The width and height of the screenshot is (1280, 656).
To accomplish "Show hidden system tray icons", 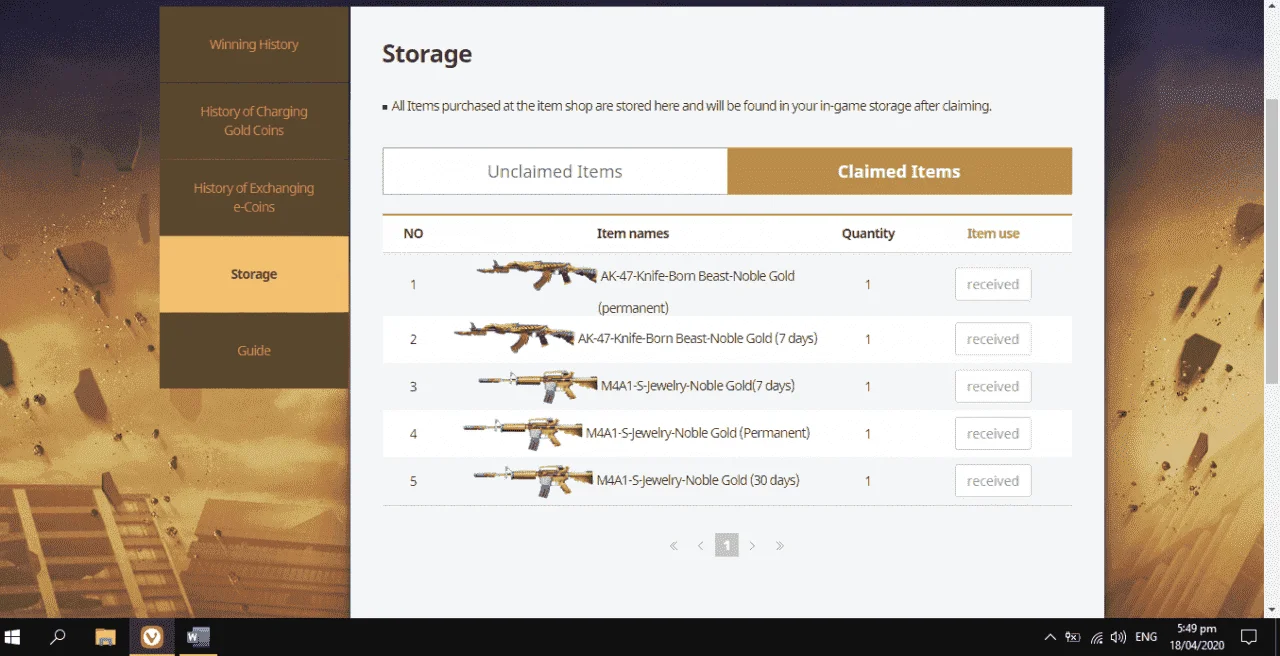I will click(x=1050, y=637).
